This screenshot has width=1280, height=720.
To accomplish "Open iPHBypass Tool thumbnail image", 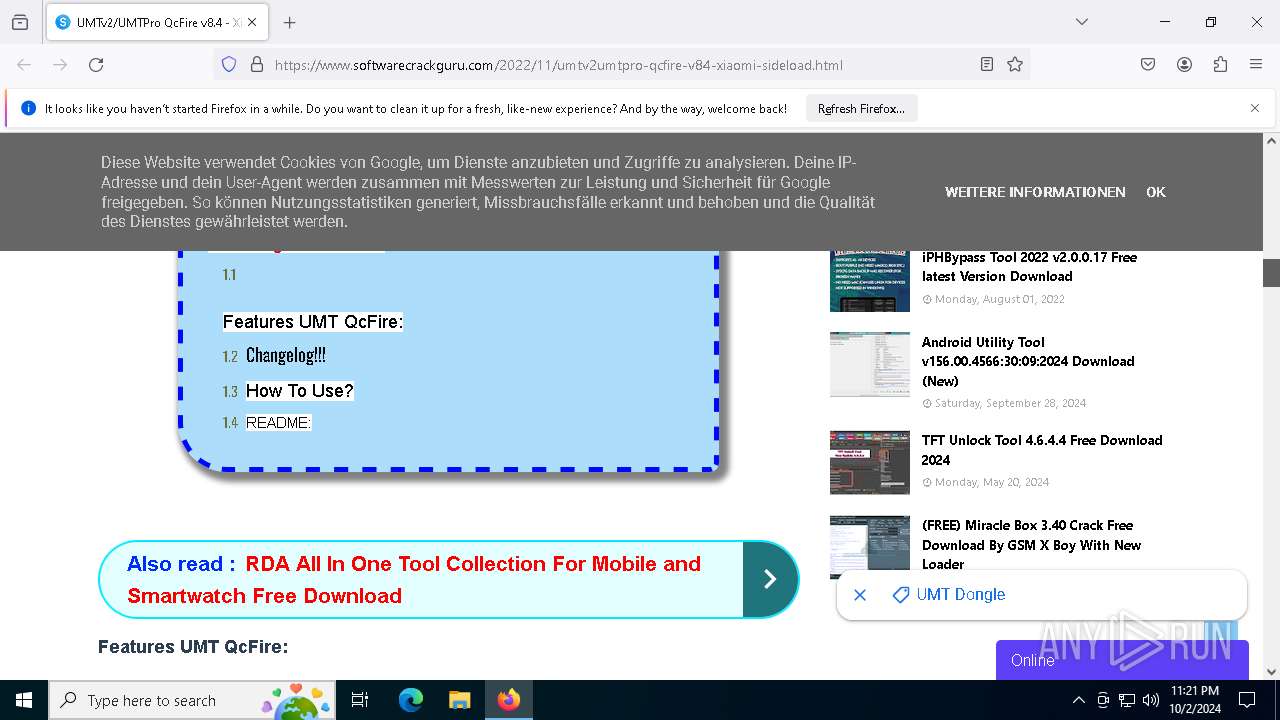I will tap(870, 280).
